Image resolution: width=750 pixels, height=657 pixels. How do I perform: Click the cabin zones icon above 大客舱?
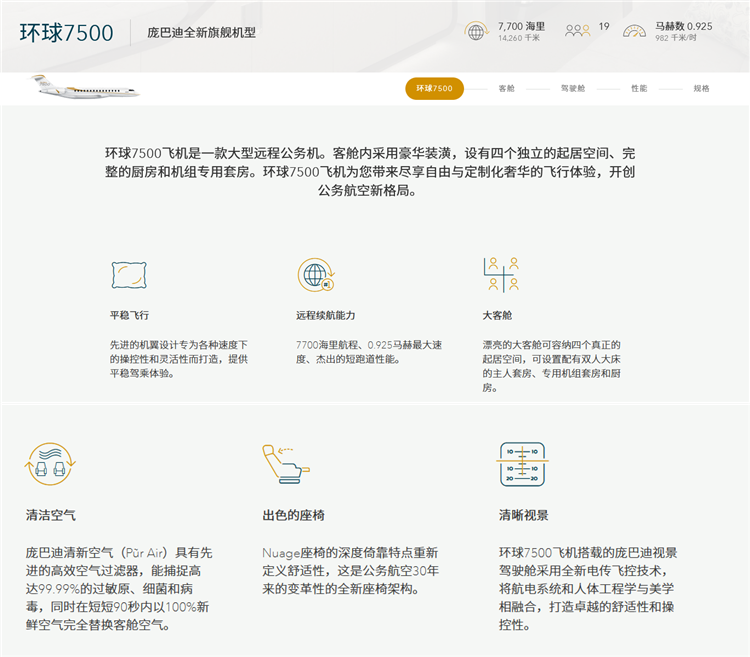(x=501, y=274)
